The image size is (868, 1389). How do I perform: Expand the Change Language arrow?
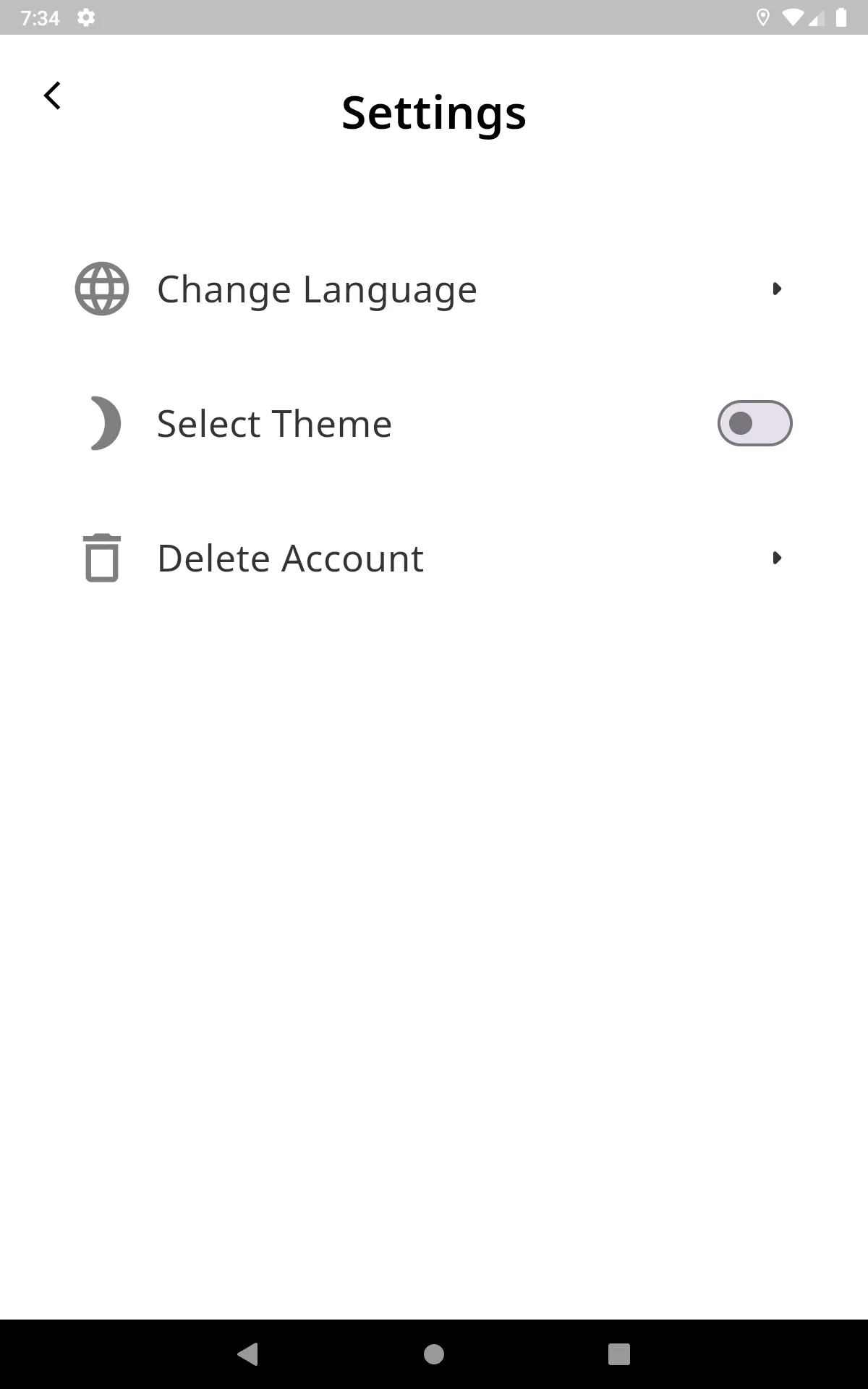[777, 289]
